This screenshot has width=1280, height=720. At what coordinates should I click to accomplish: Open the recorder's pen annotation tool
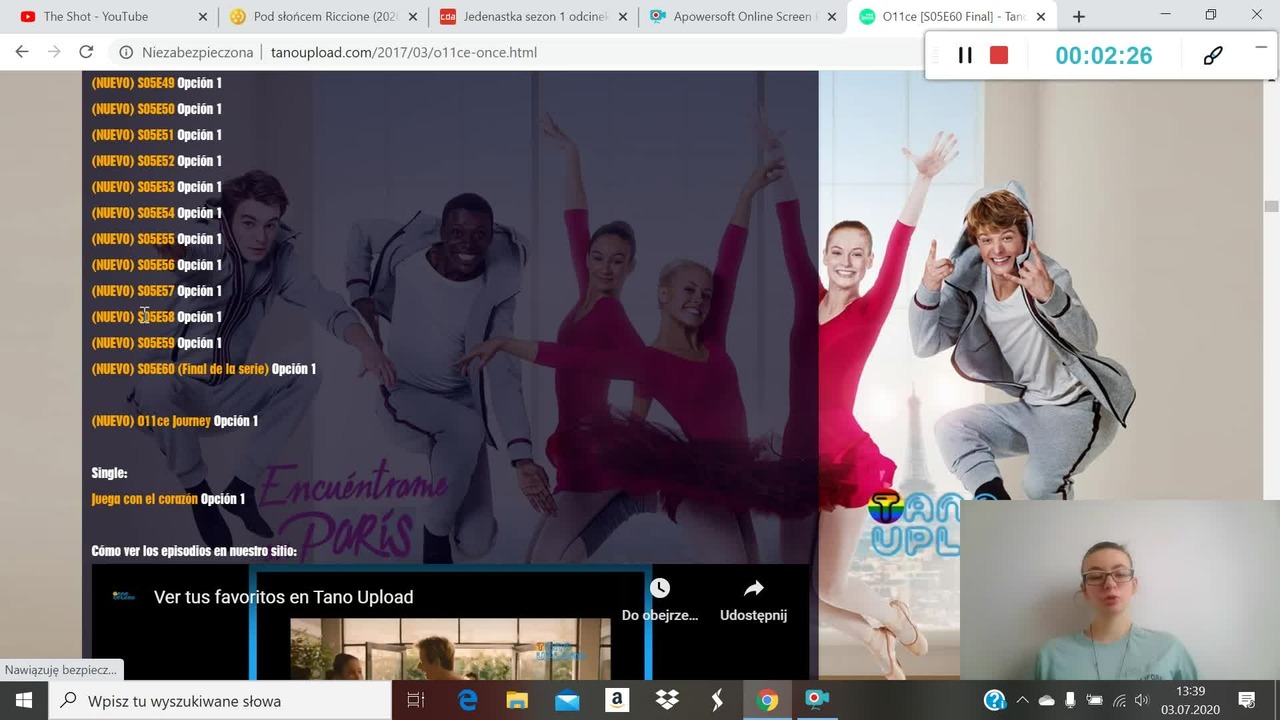pos(1213,56)
